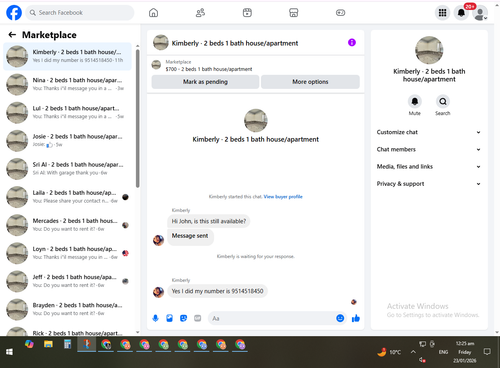Open Lul conversation in list
Screen dimensions: 500x368
(67, 113)
